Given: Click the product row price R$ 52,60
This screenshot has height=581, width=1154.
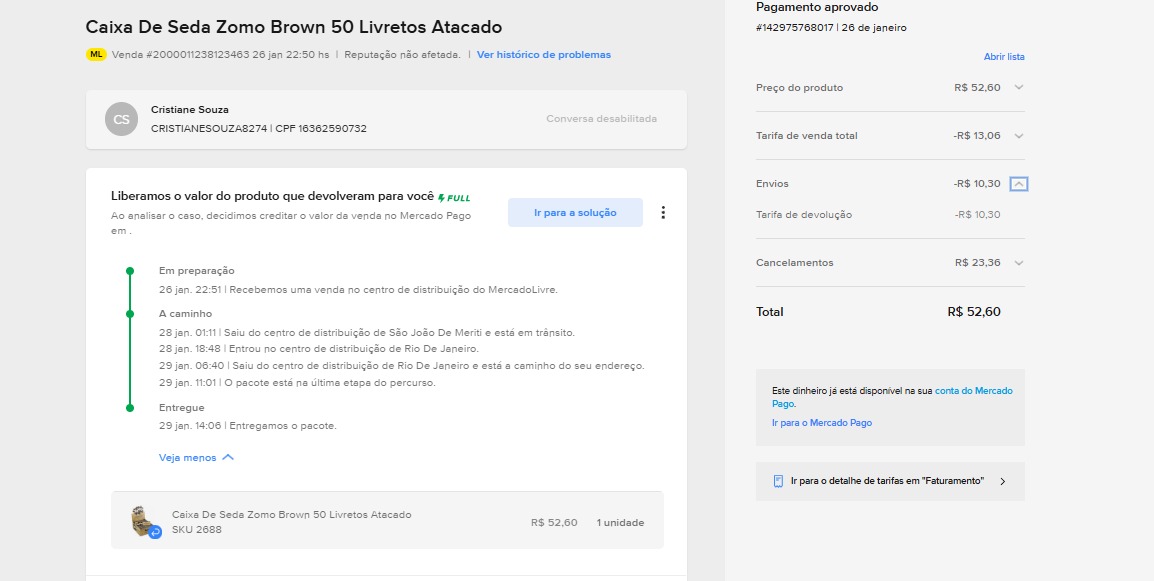Looking at the screenshot, I should click(x=554, y=523).
